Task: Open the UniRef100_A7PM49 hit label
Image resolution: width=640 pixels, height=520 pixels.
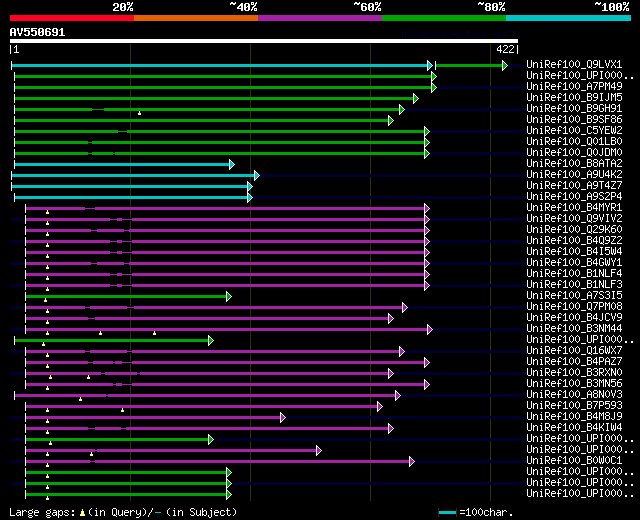Action: tap(574, 86)
